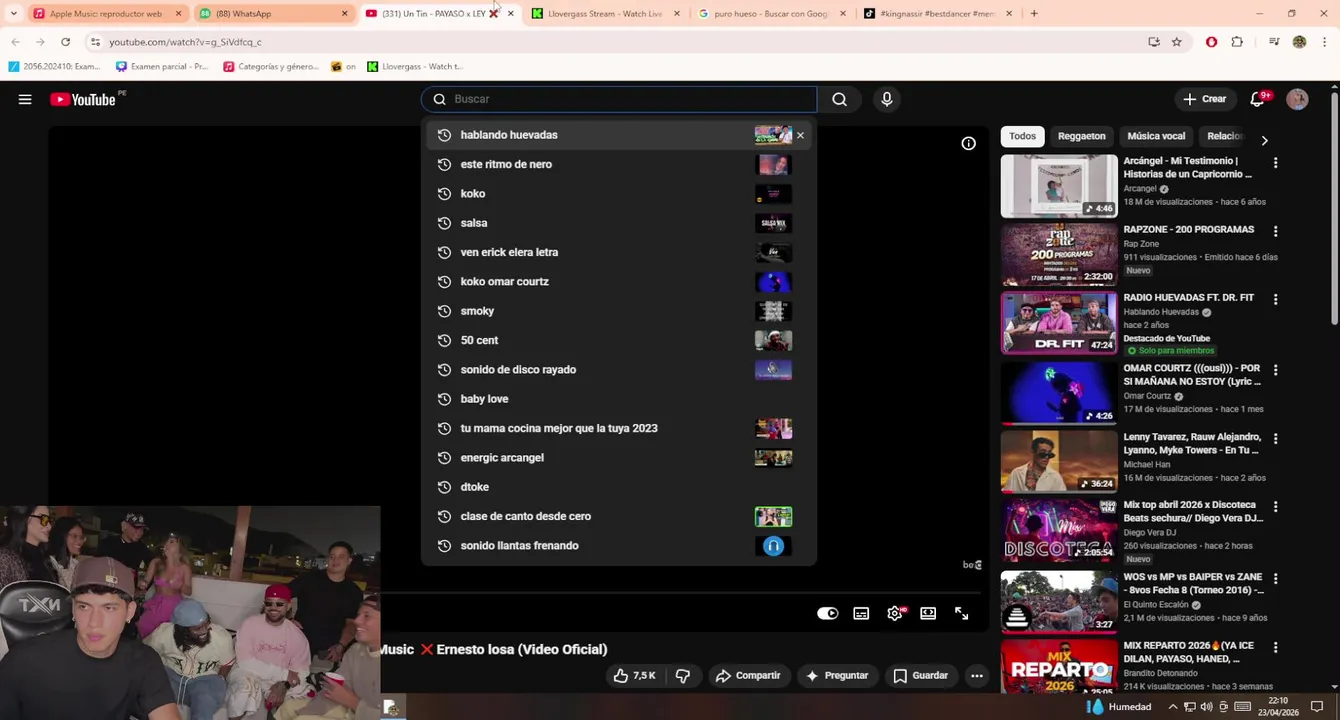The width and height of the screenshot is (1340, 720).
Task: Click the Crear button
Action: click(1204, 99)
